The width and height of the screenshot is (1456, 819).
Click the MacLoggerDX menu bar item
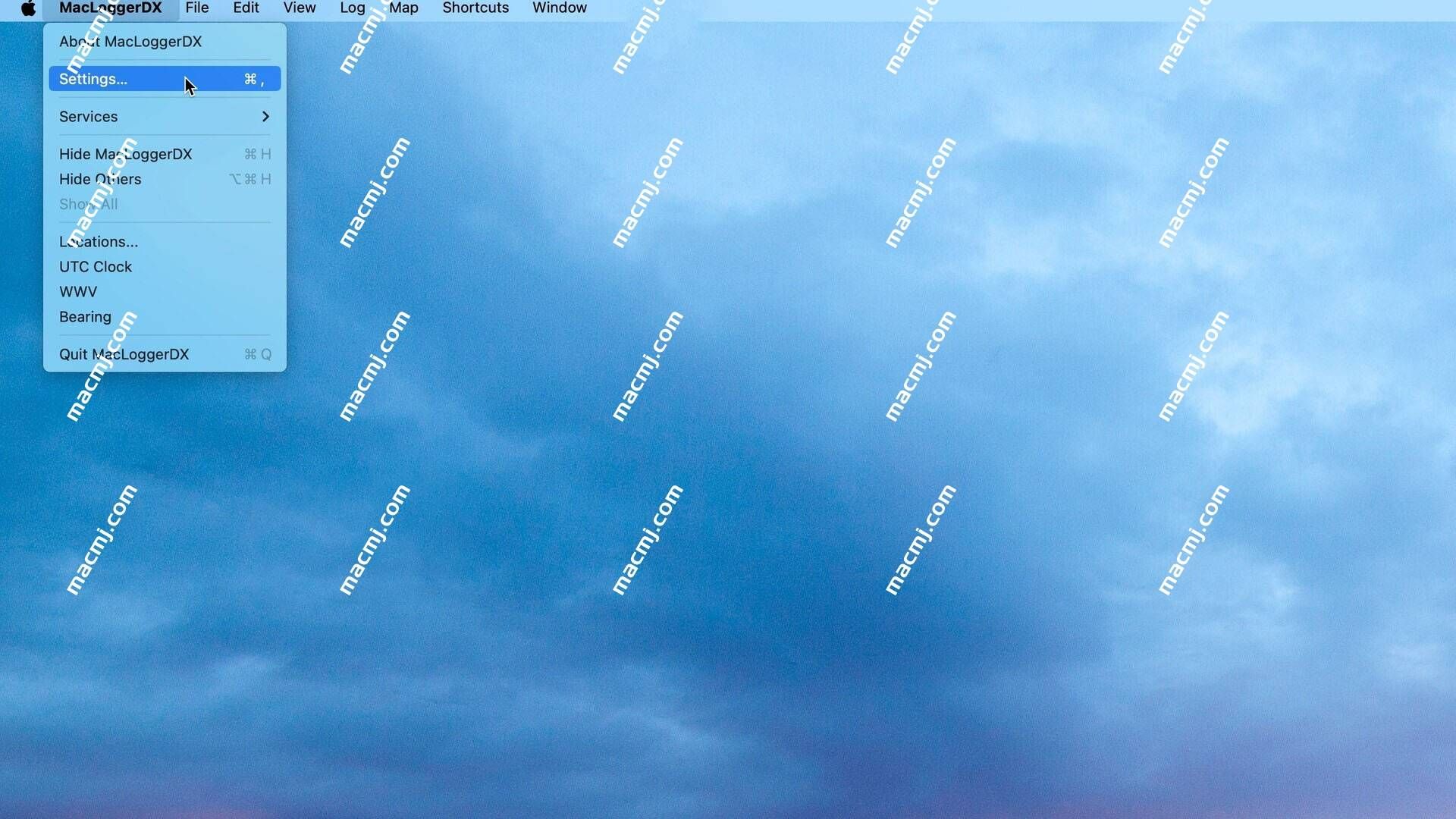point(111,8)
